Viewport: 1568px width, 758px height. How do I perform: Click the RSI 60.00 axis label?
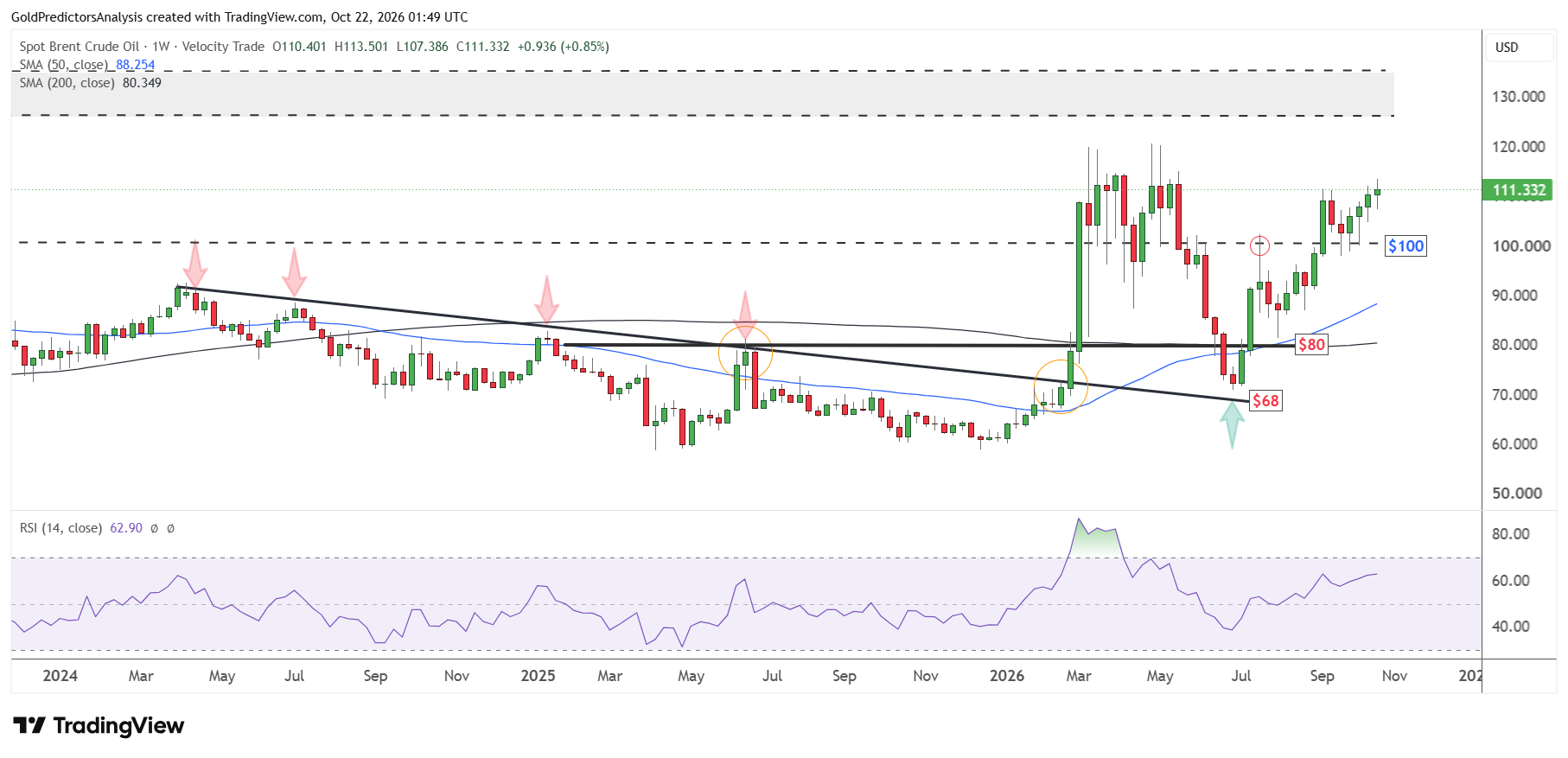[x=1511, y=581]
